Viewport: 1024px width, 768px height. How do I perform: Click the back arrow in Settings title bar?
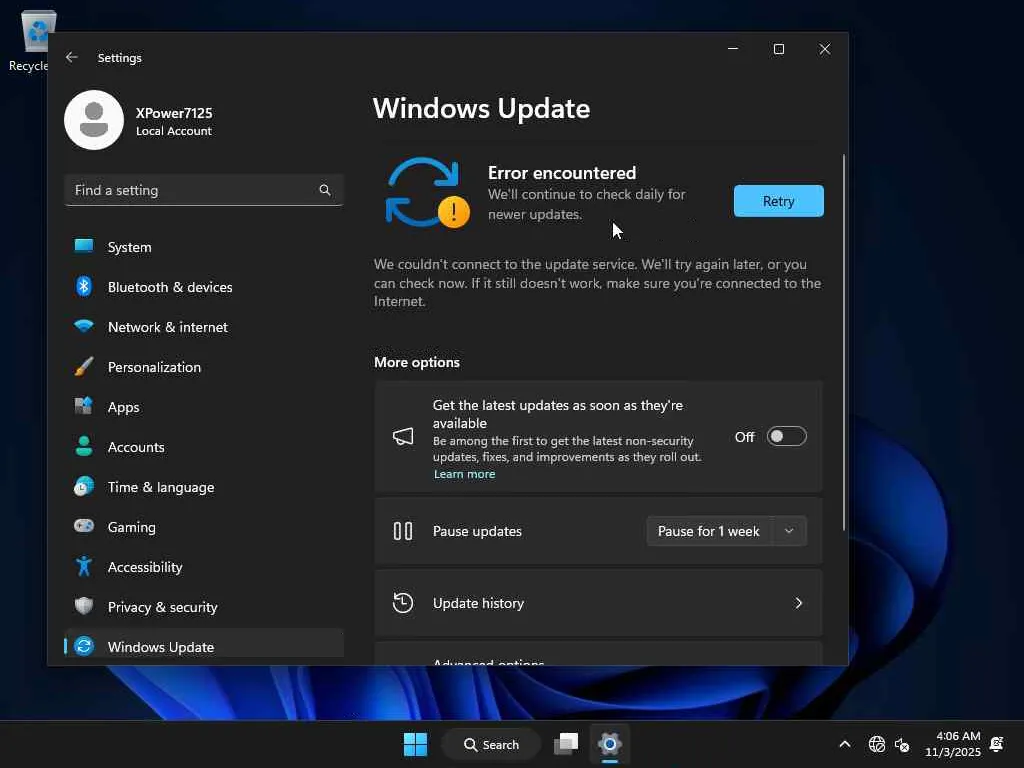72,57
